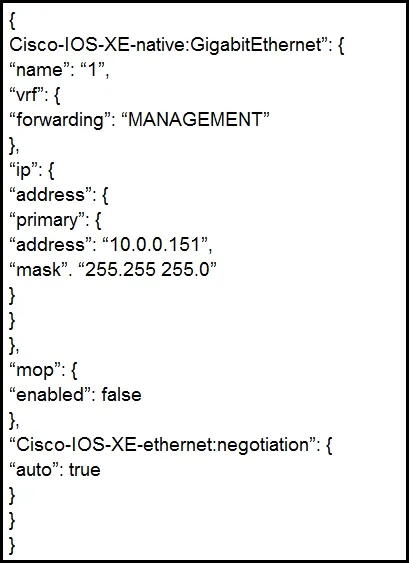Click the "address" key above primary
409x563 pixels.
click(x=51, y=195)
